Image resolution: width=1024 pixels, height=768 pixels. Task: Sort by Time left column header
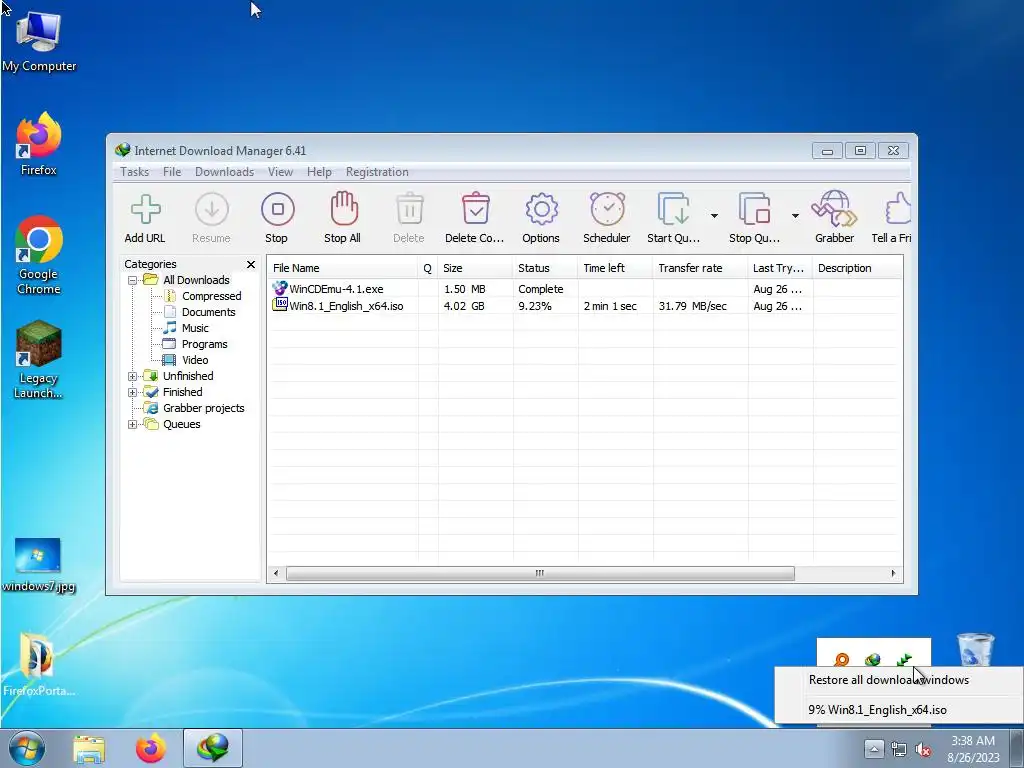pyautogui.click(x=615, y=268)
